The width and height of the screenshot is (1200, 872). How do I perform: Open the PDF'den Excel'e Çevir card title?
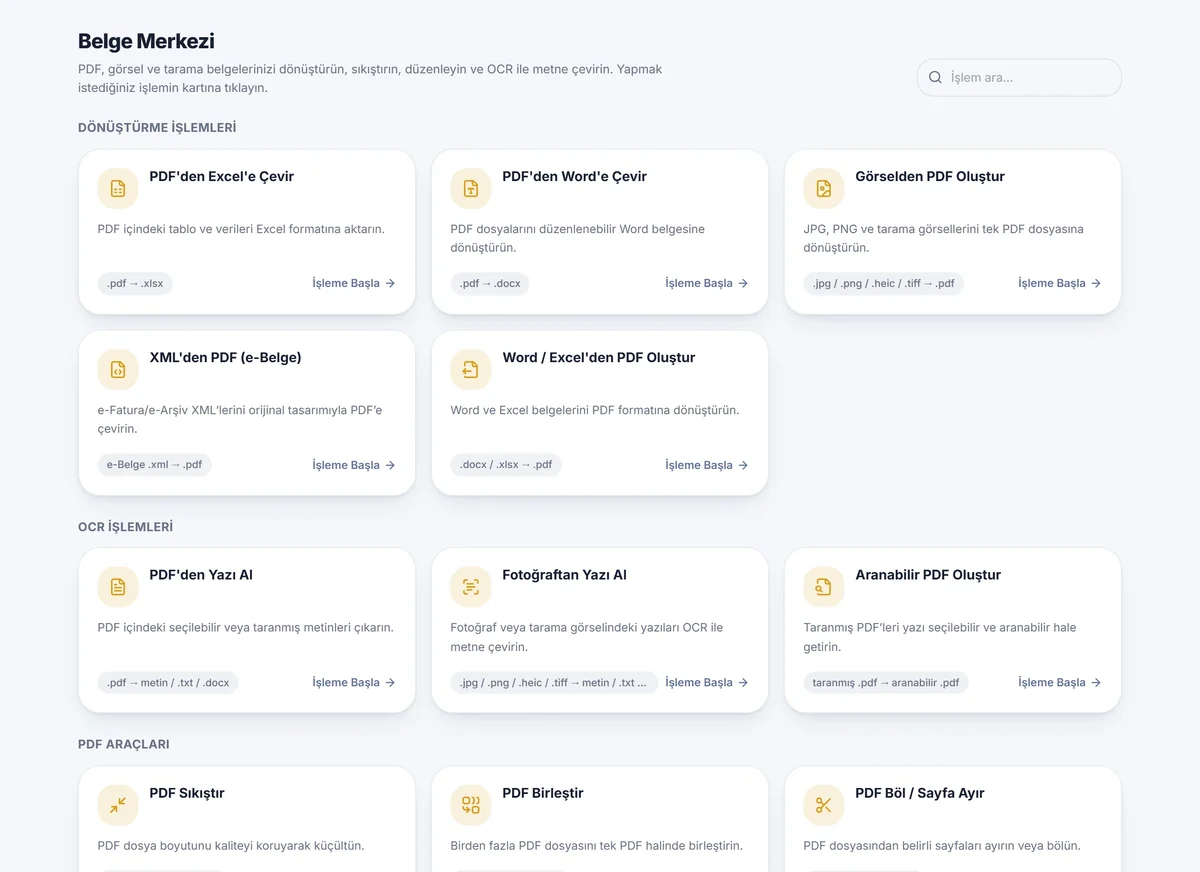pos(222,176)
